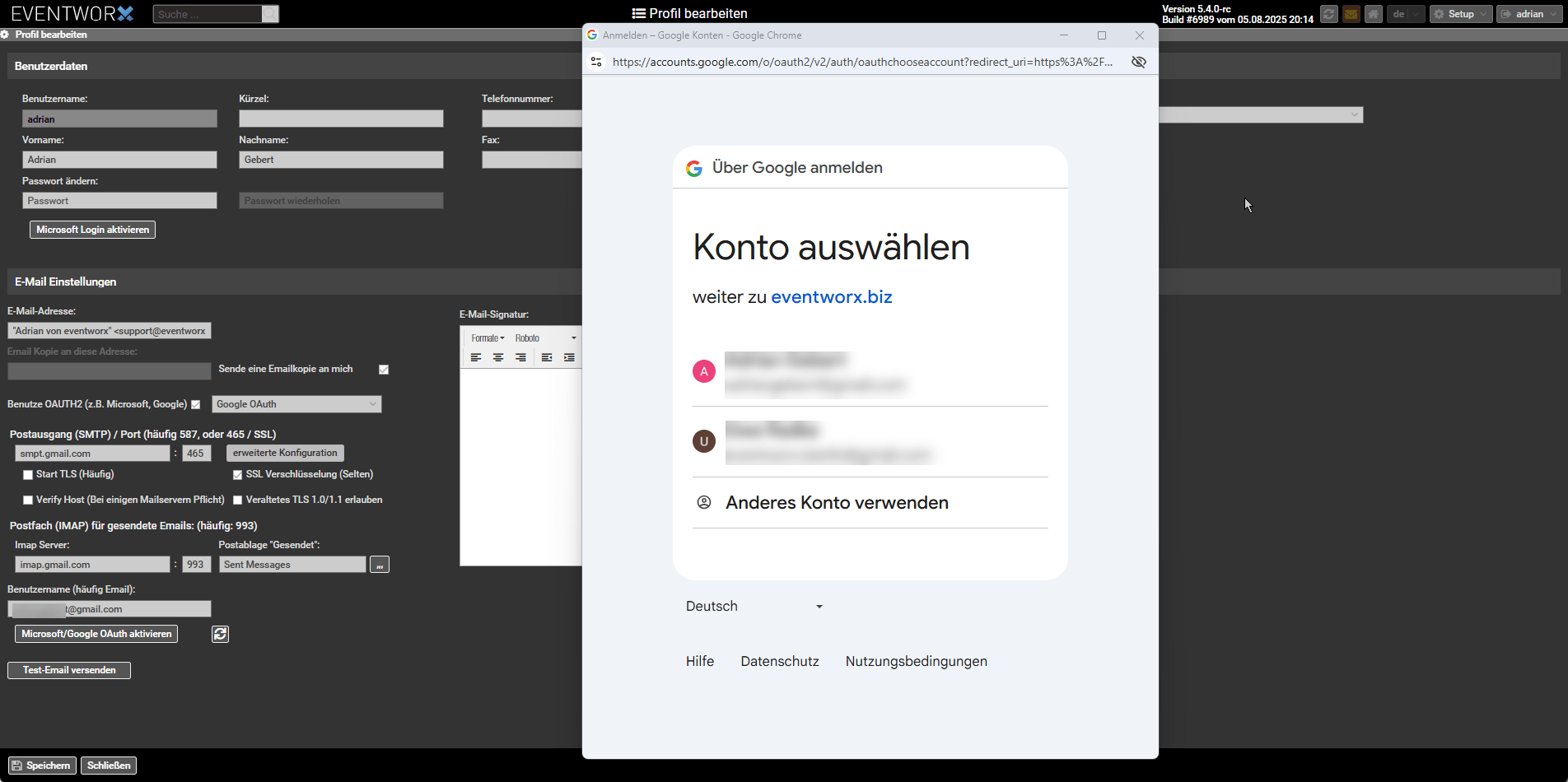Screen dimensions: 1568x782
Task: Click the IMAP port field 993
Action: pos(197,565)
